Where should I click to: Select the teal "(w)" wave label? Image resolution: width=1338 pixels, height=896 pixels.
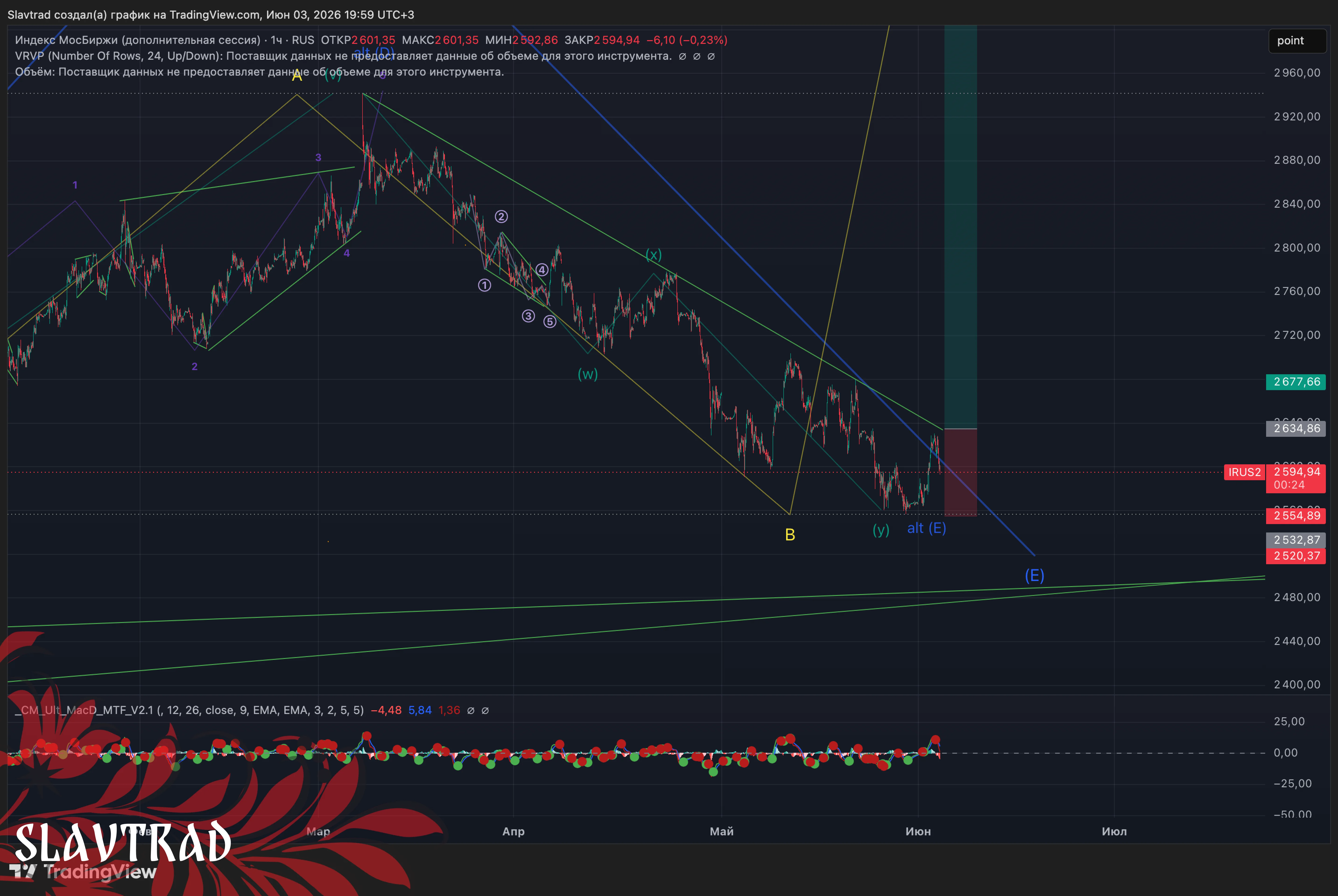588,374
